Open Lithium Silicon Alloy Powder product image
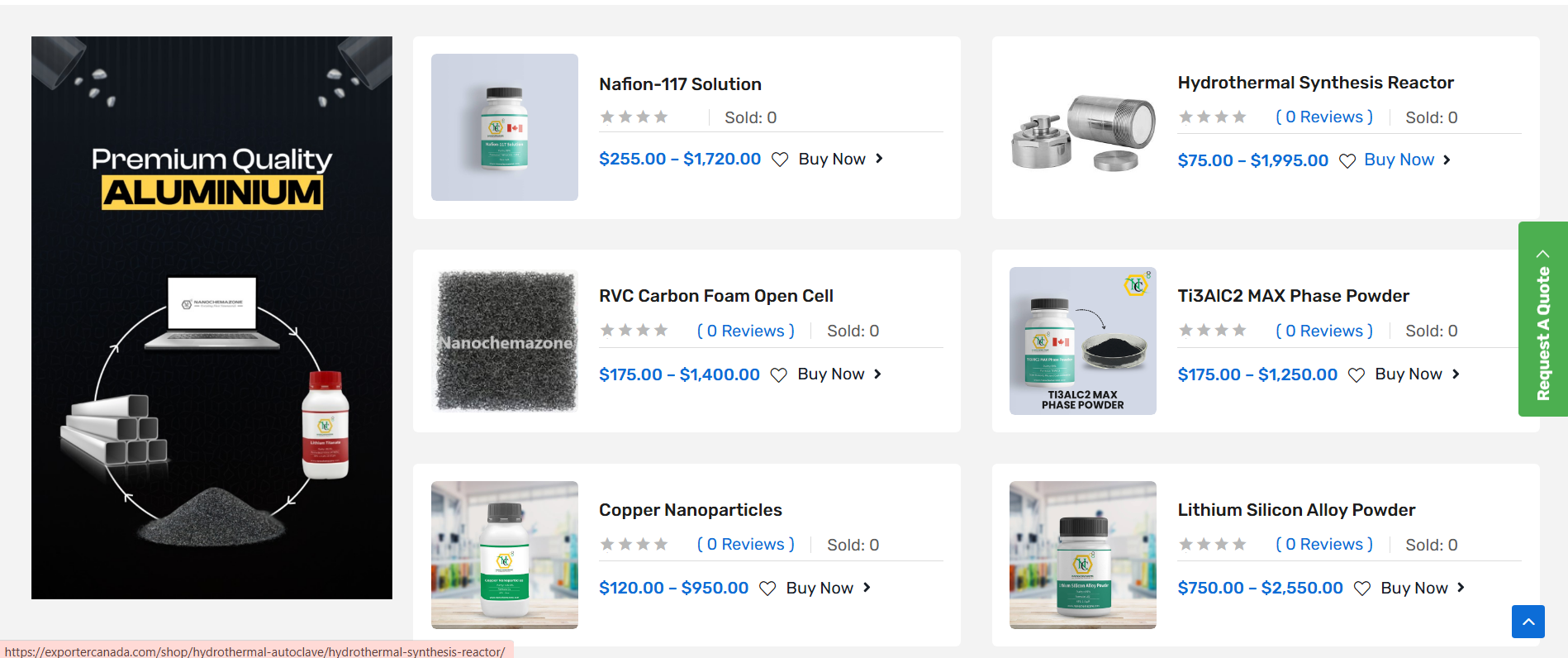 [x=1083, y=555]
